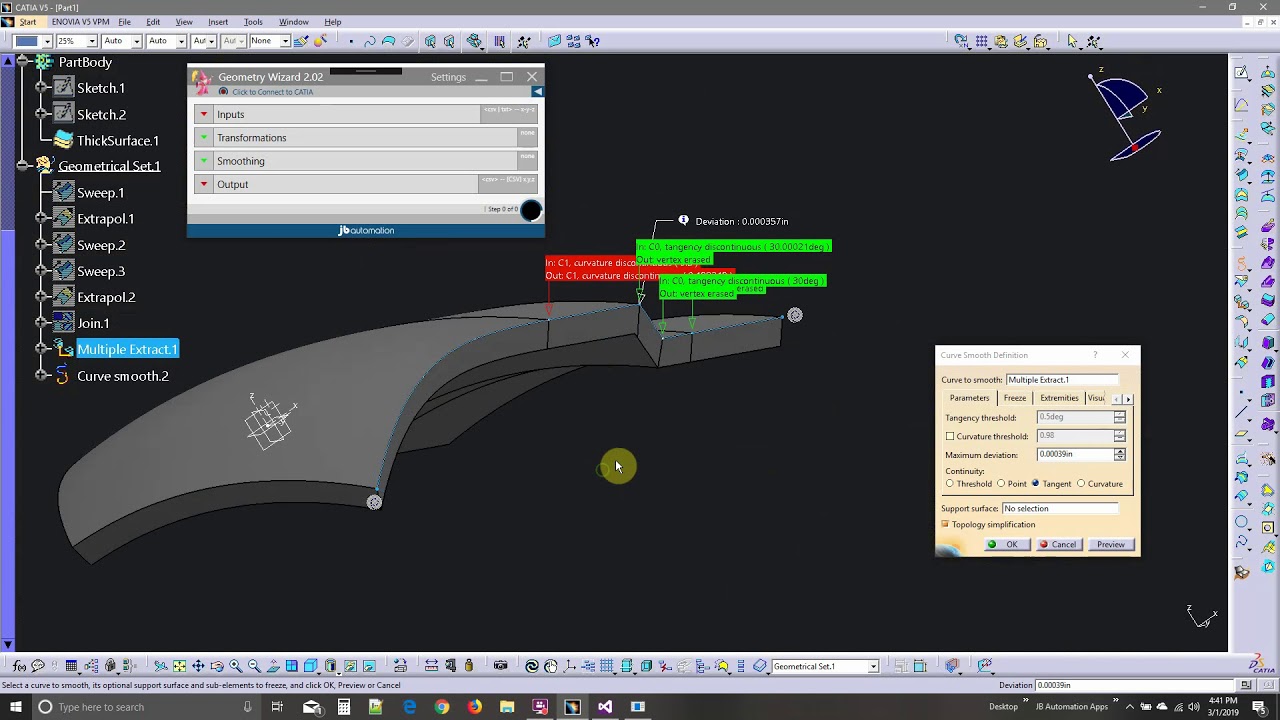Select Join.1 in the tree
This screenshot has height=720, width=1280.
click(x=93, y=323)
